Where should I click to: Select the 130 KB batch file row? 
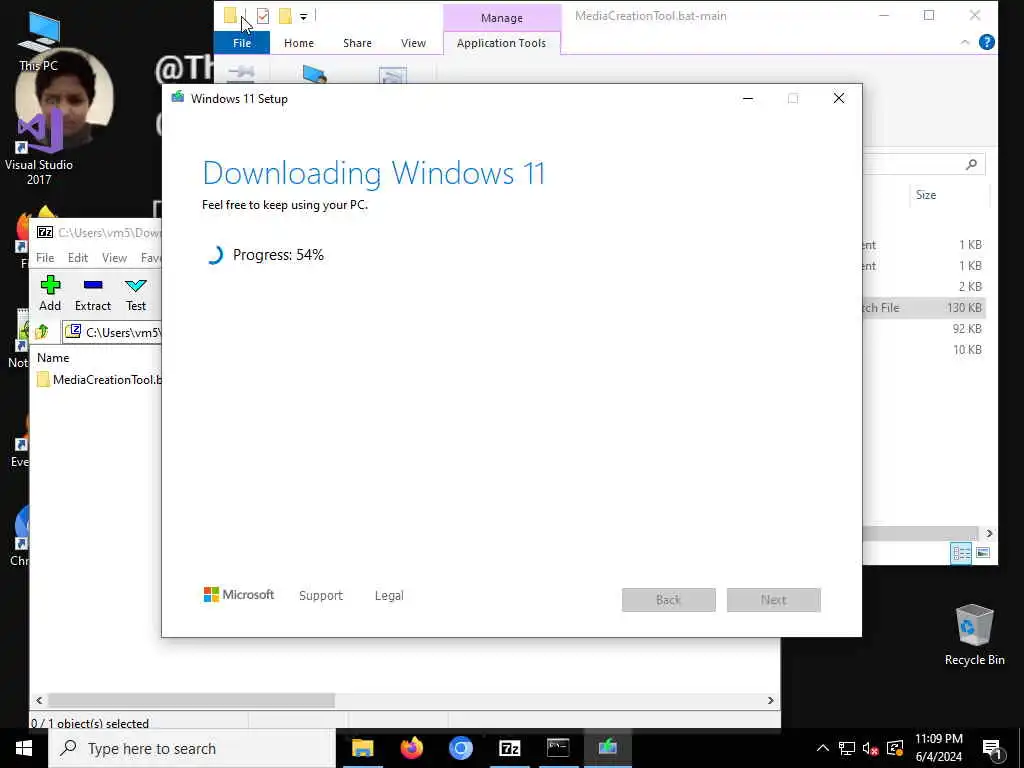click(x=923, y=308)
